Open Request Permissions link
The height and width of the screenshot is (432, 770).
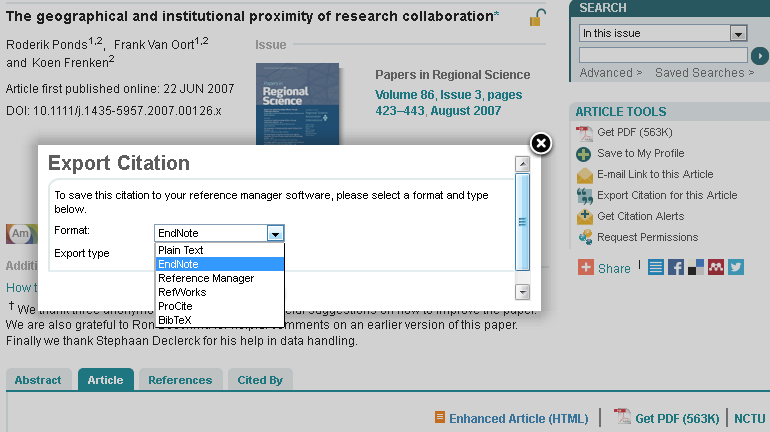coord(647,238)
